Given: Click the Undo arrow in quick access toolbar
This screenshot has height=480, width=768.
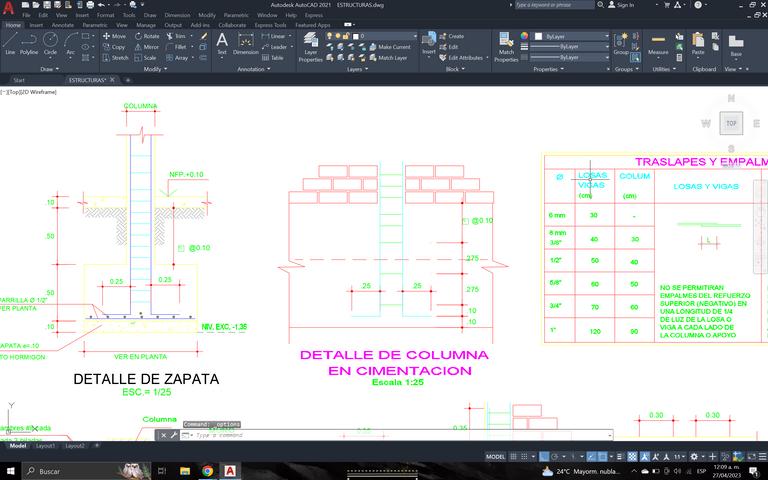Looking at the screenshot, I should pos(101,5).
